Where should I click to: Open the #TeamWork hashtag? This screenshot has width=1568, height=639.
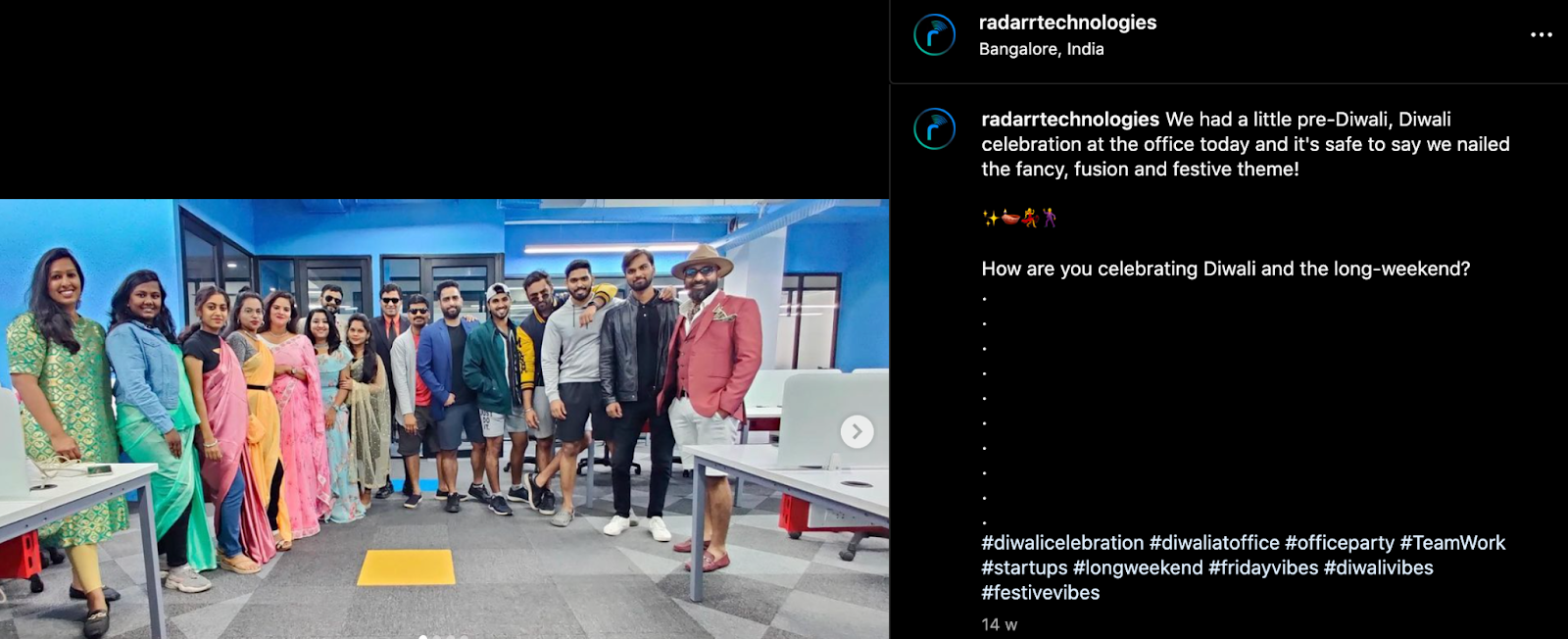click(1452, 543)
